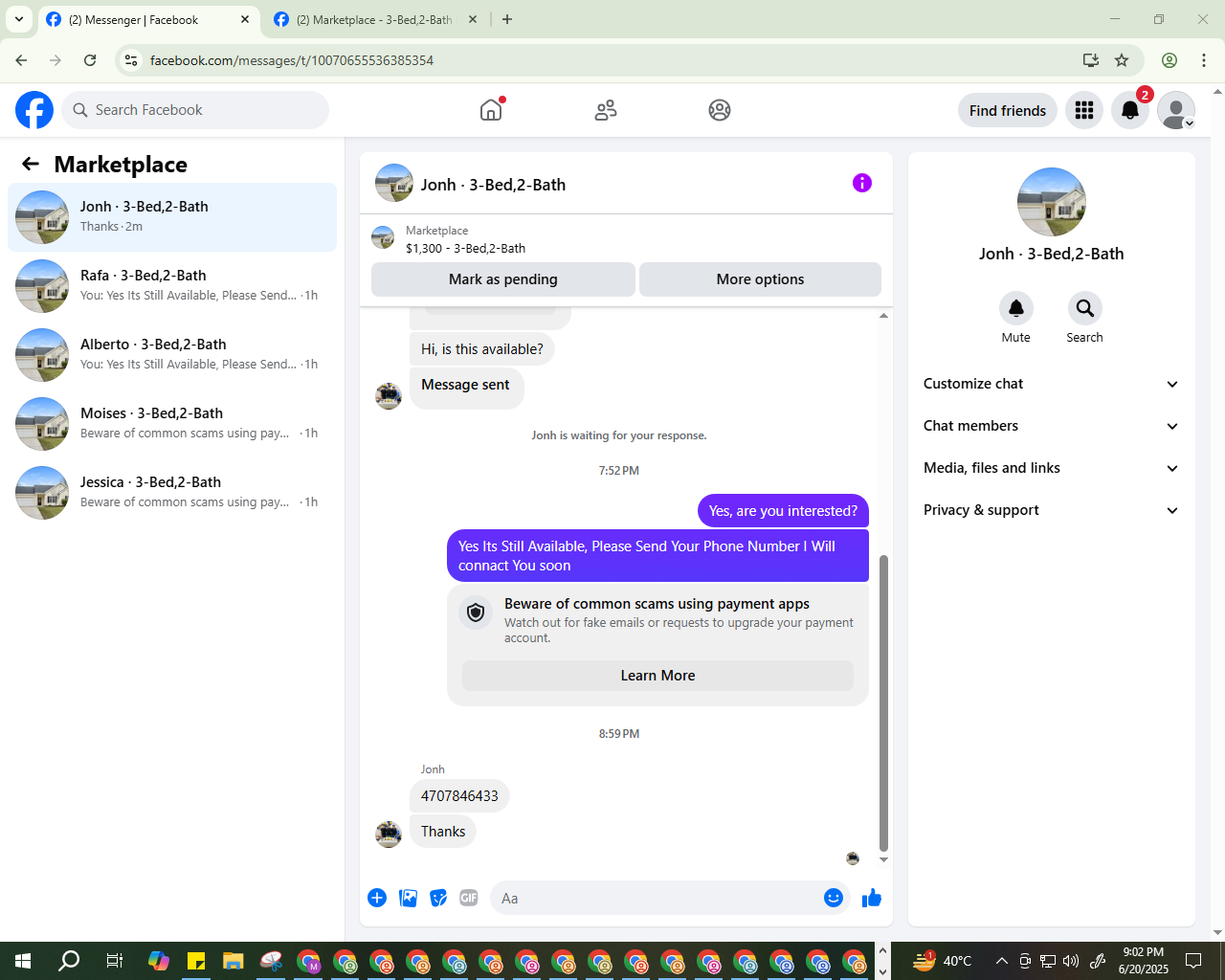This screenshot has height=980, width=1225.
Task: Click the Thanks message bubble
Action: 443,832
